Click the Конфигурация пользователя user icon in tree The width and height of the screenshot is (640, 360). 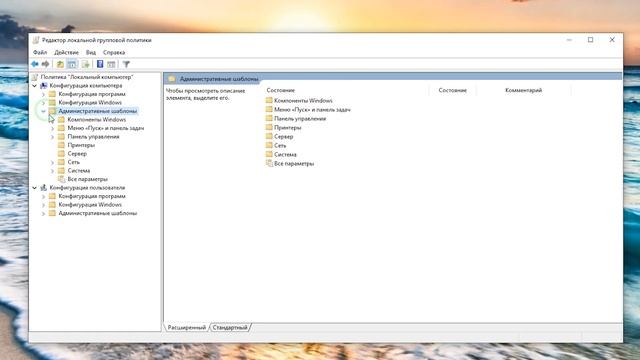point(44,188)
